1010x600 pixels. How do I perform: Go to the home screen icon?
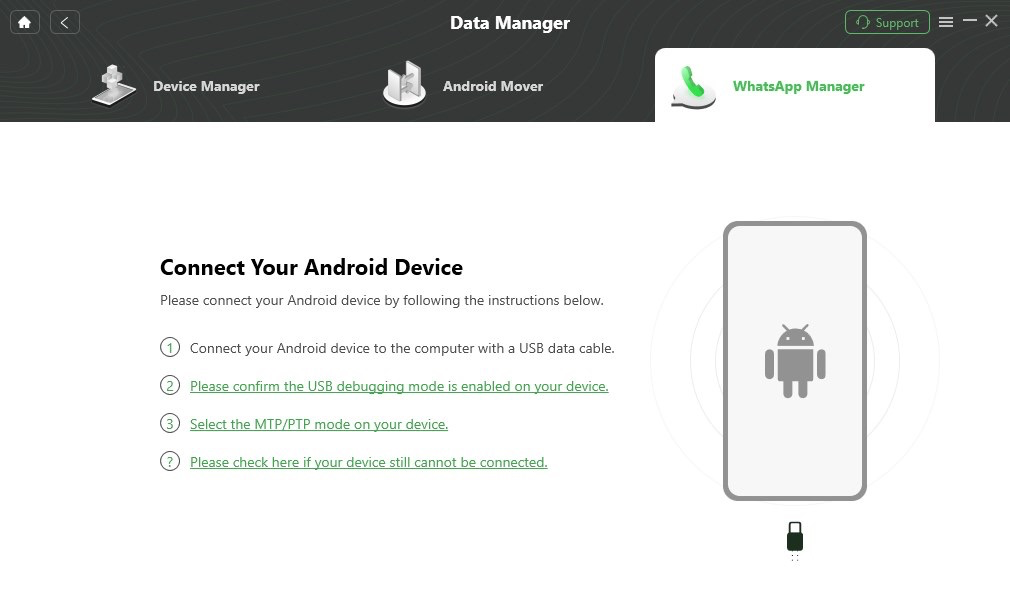(24, 23)
